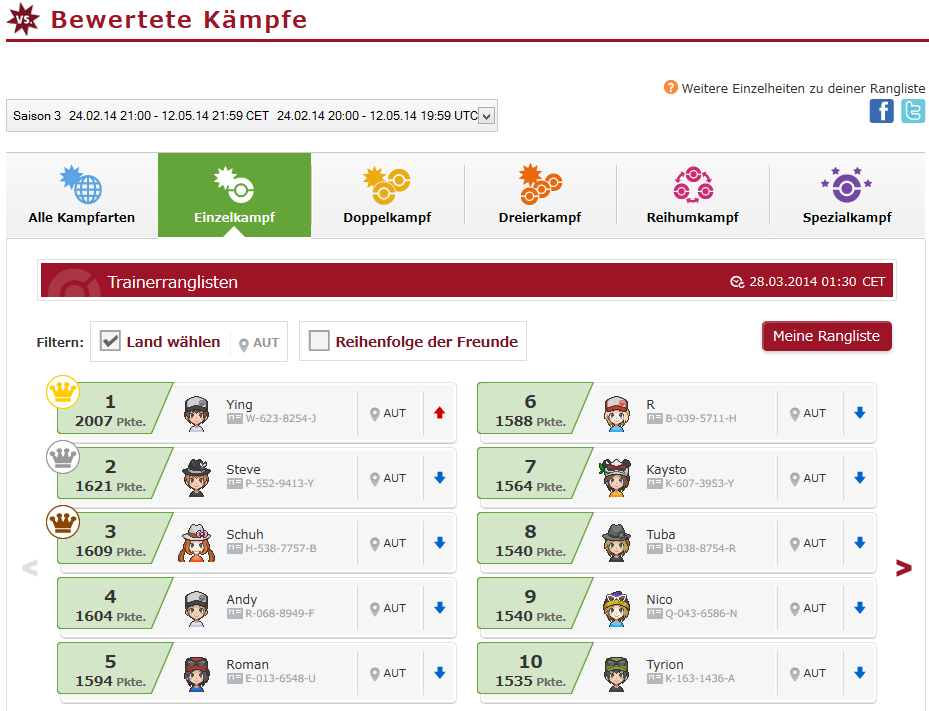Viewport: 929px width, 711px height.
Task: Click the Trainerranglisten header title
Action: click(172, 282)
